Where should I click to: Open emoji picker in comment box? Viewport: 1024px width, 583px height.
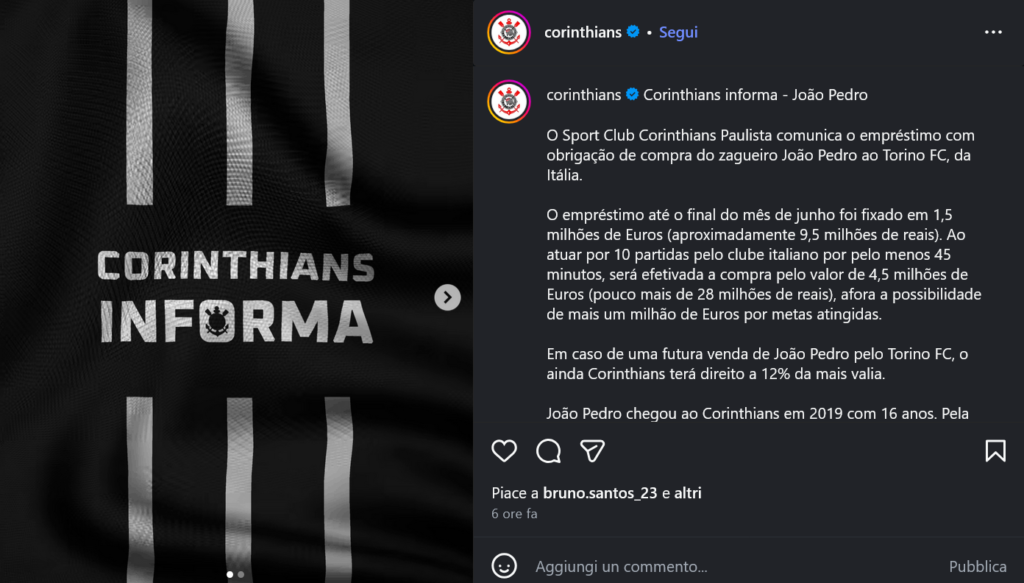click(505, 566)
